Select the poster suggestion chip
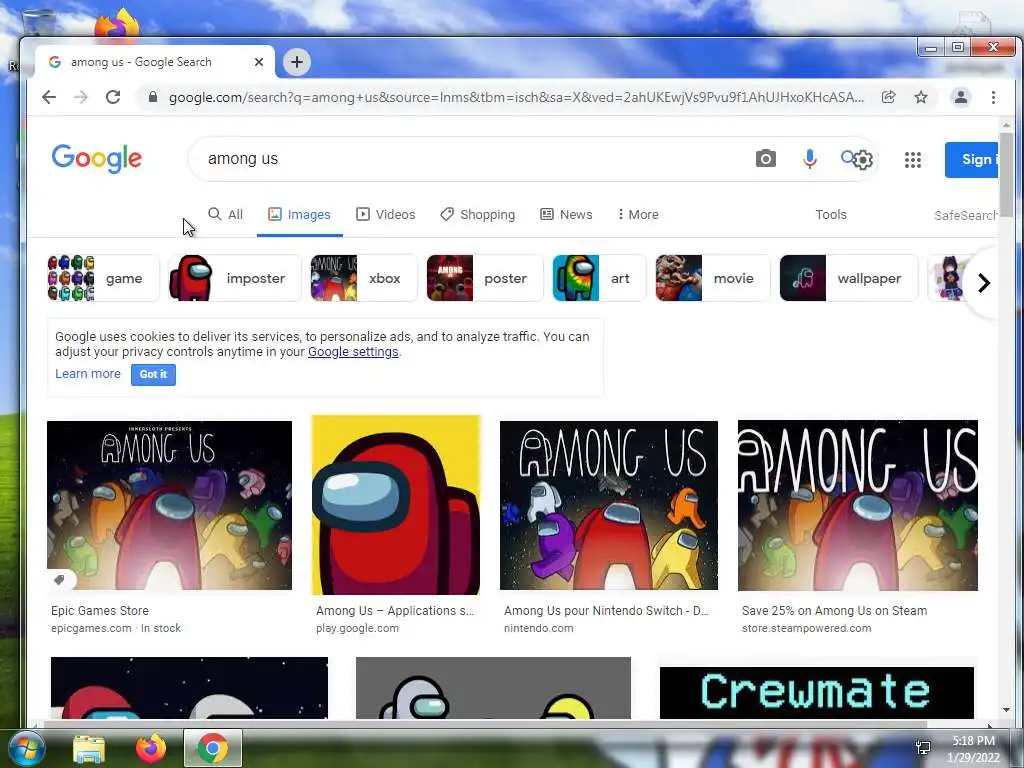1024x768 pixels. pos(484,278)
